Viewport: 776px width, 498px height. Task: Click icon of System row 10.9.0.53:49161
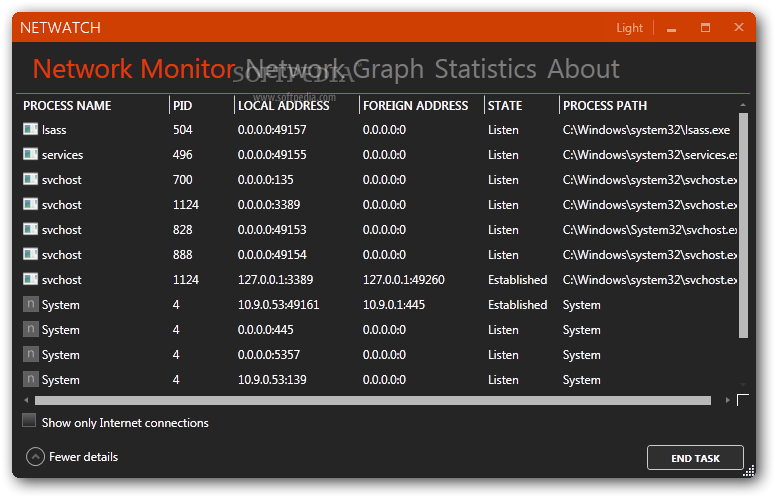30,304
